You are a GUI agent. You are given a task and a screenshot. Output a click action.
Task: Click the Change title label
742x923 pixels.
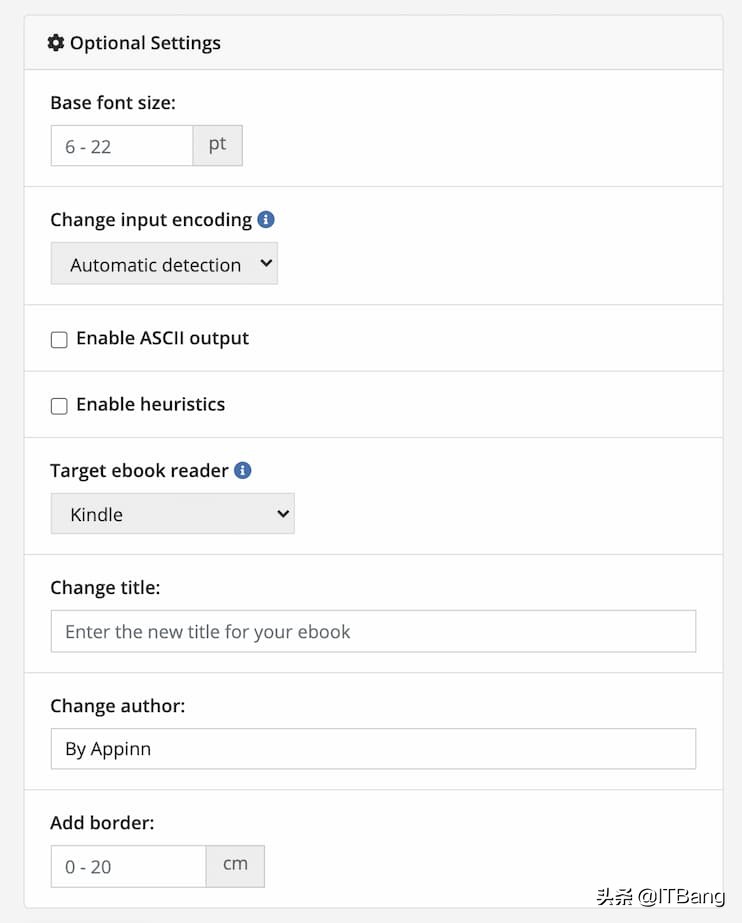(105, 588)
